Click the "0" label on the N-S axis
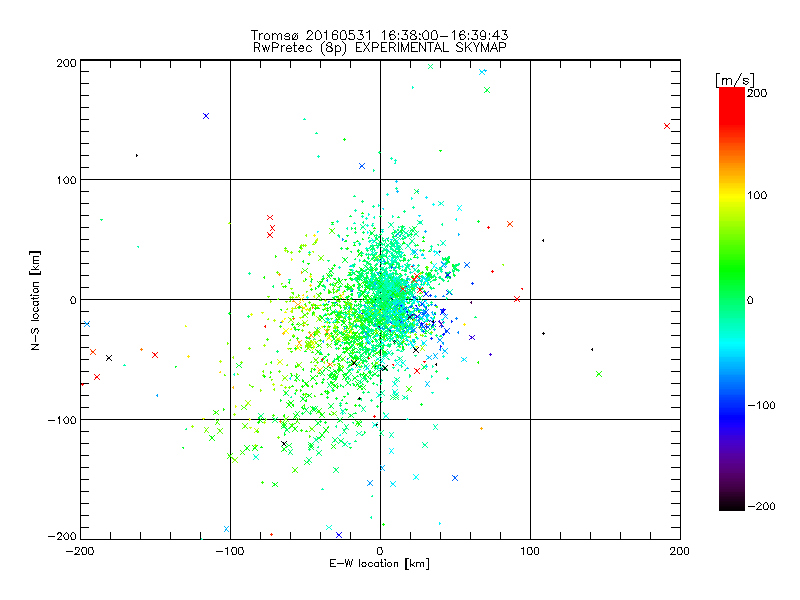 73,300
